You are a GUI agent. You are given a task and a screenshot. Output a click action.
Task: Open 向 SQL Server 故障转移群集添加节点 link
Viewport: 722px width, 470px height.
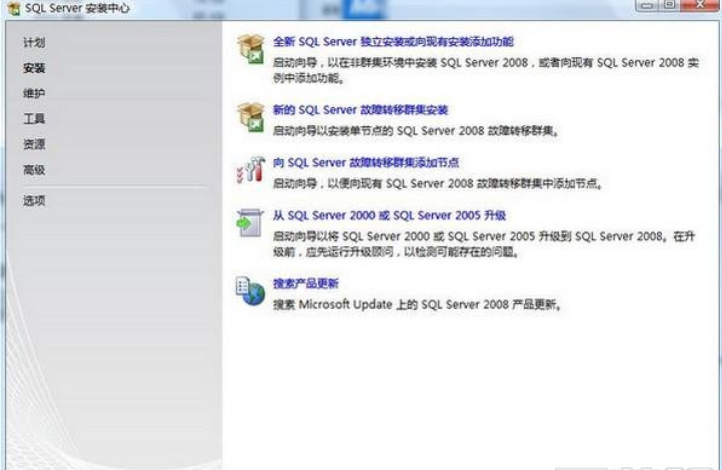366,162
